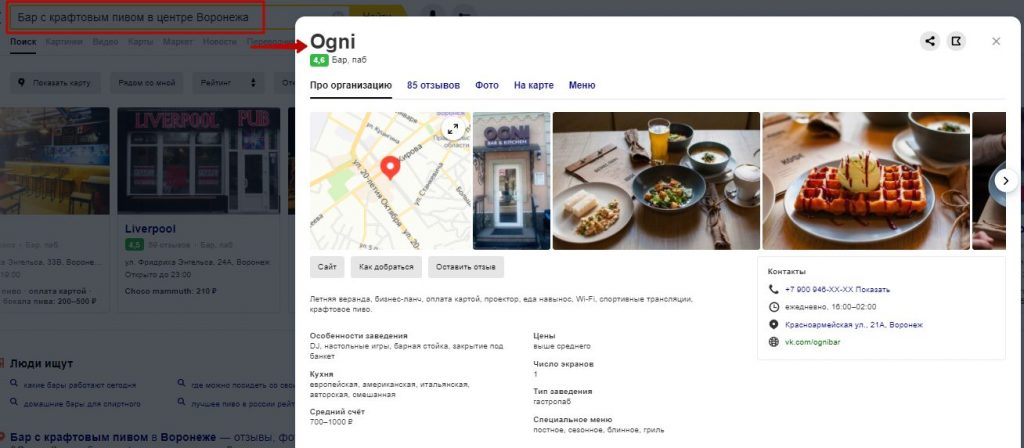1024x448 pixels.
Task: Open the 'Меню' tab
Action: point(582,85)
